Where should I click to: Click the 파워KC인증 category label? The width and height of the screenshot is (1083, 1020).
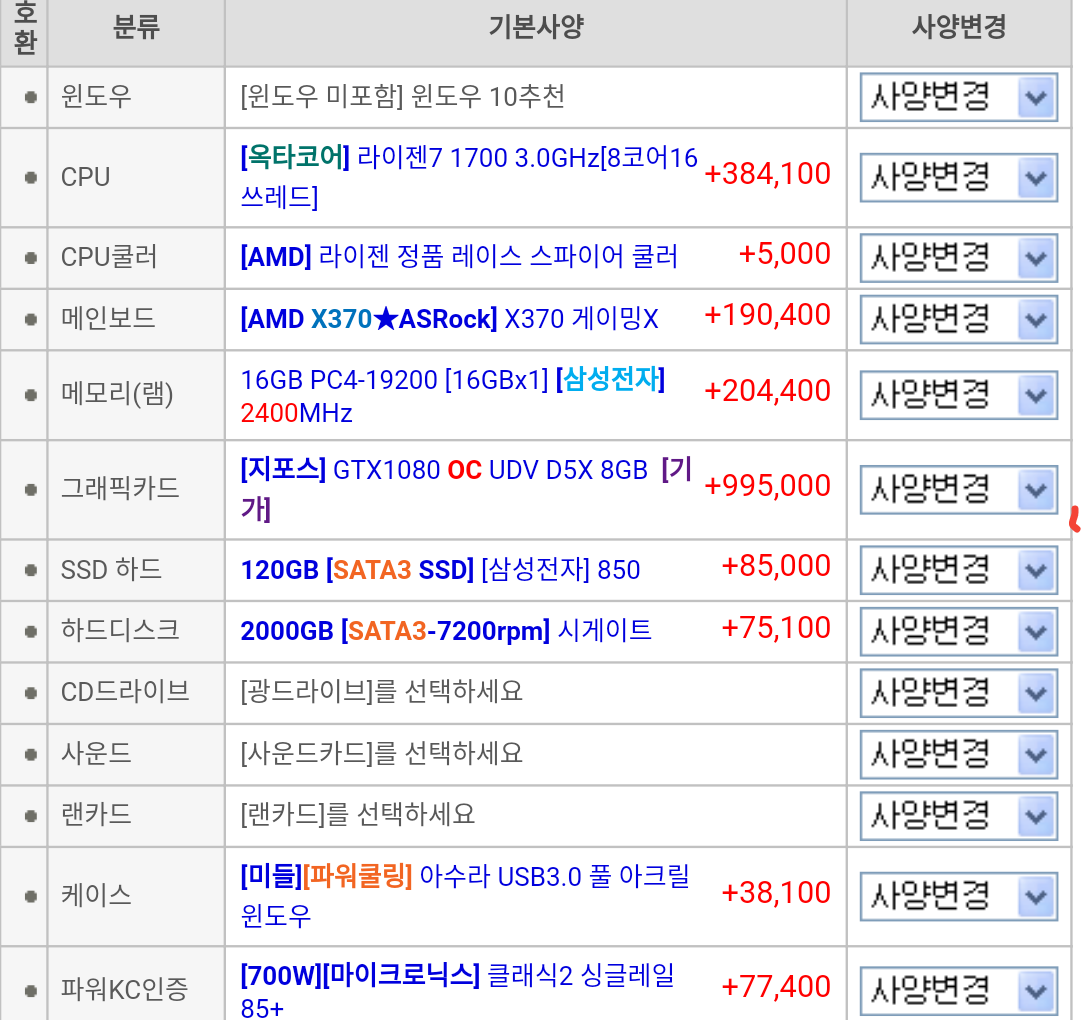124,990
